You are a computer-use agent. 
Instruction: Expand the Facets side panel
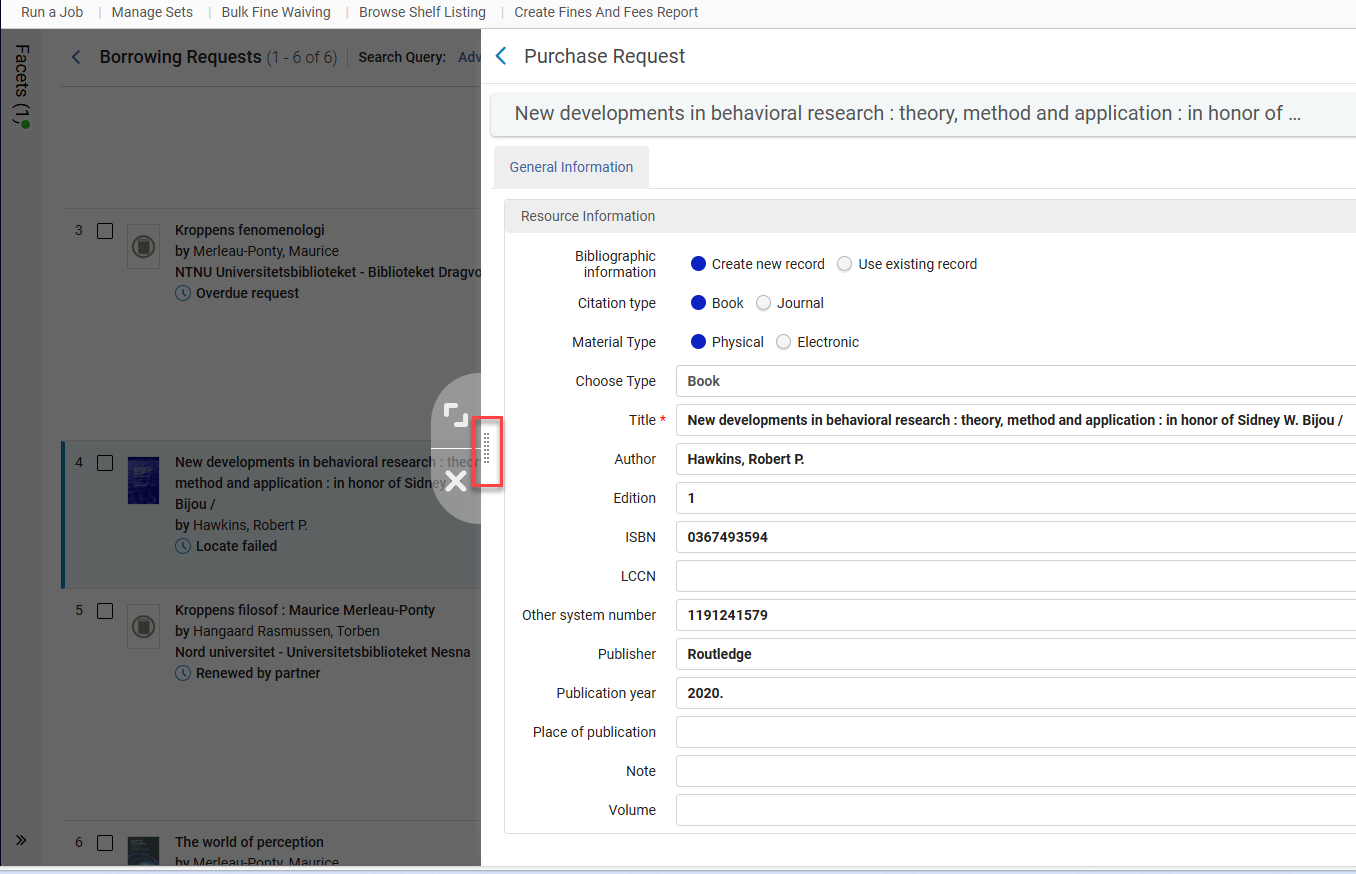(x=22, y=86)
